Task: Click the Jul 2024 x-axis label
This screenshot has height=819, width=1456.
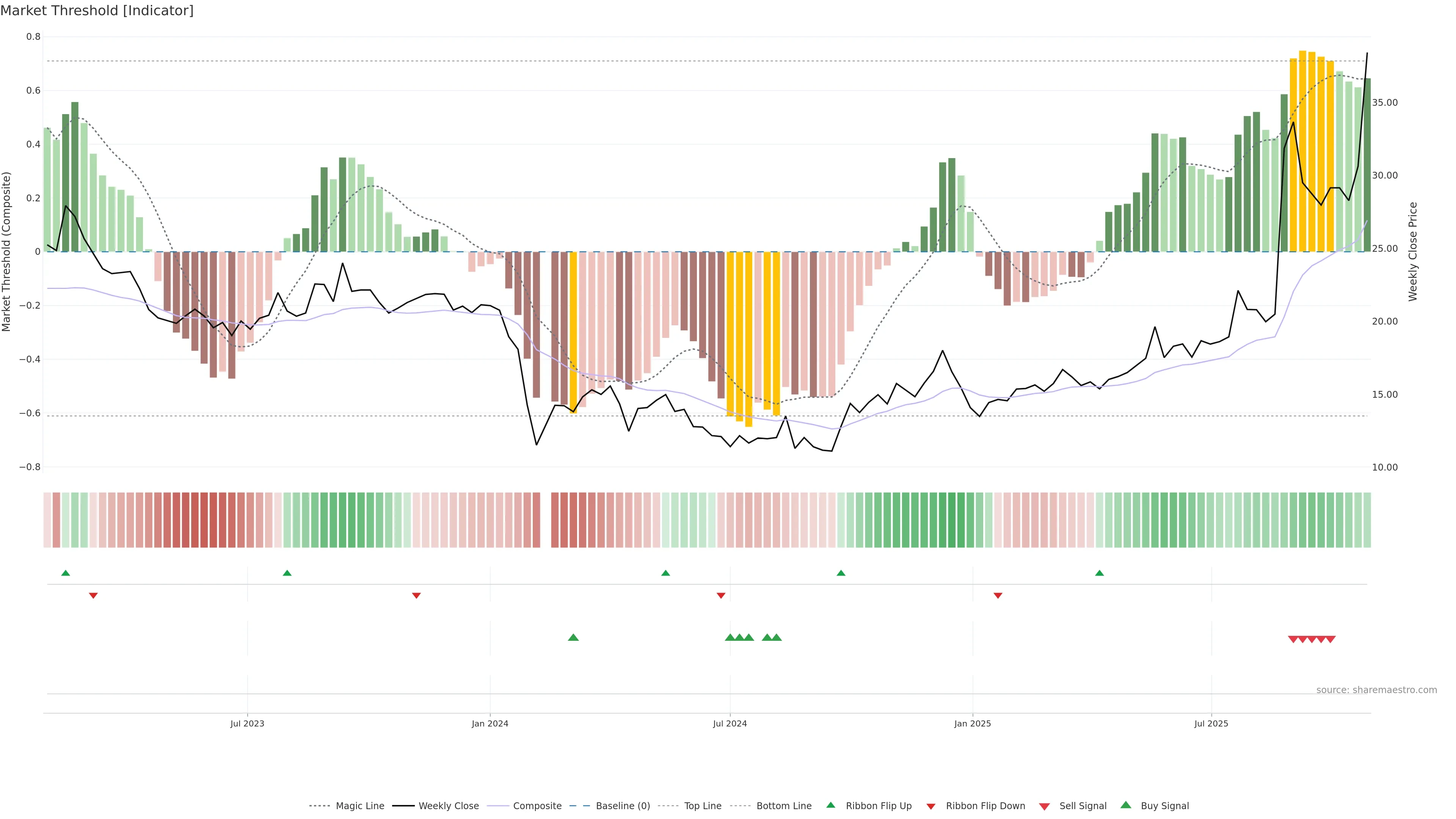Action: click(x=730, y=723)
